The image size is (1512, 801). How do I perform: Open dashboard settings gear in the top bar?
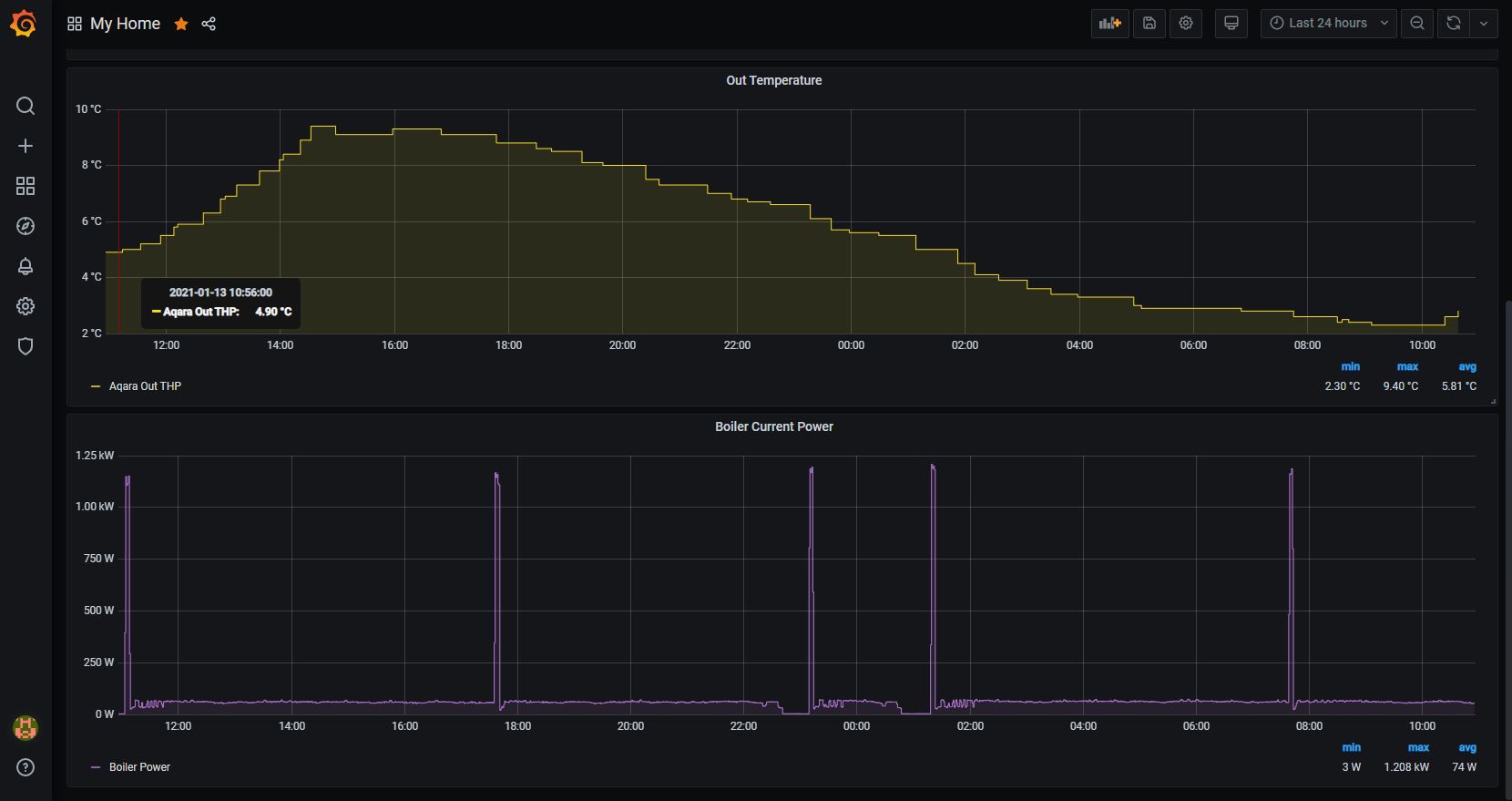[x=1186, y=24]
